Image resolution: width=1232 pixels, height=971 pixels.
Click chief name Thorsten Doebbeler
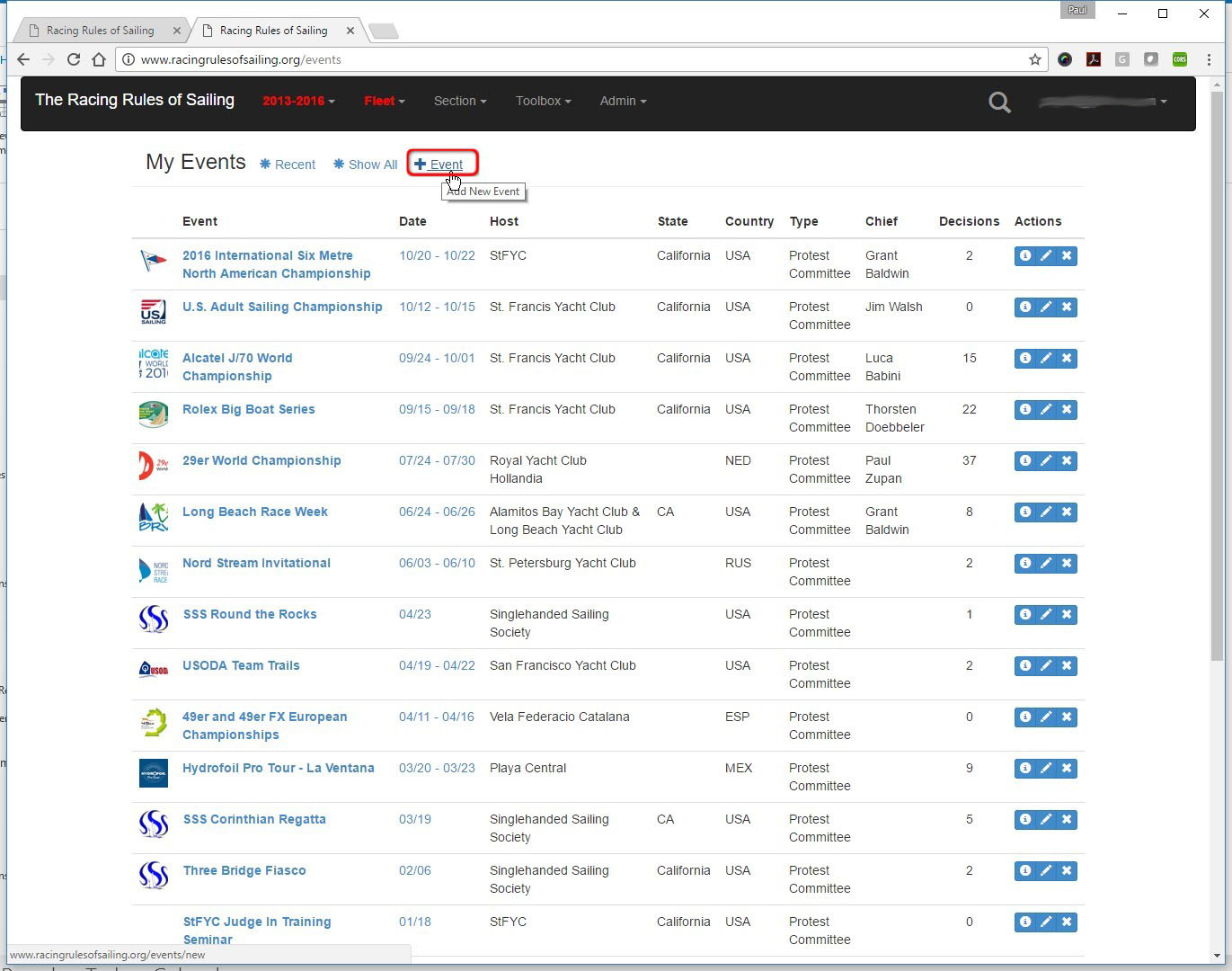tap(894, 418)
